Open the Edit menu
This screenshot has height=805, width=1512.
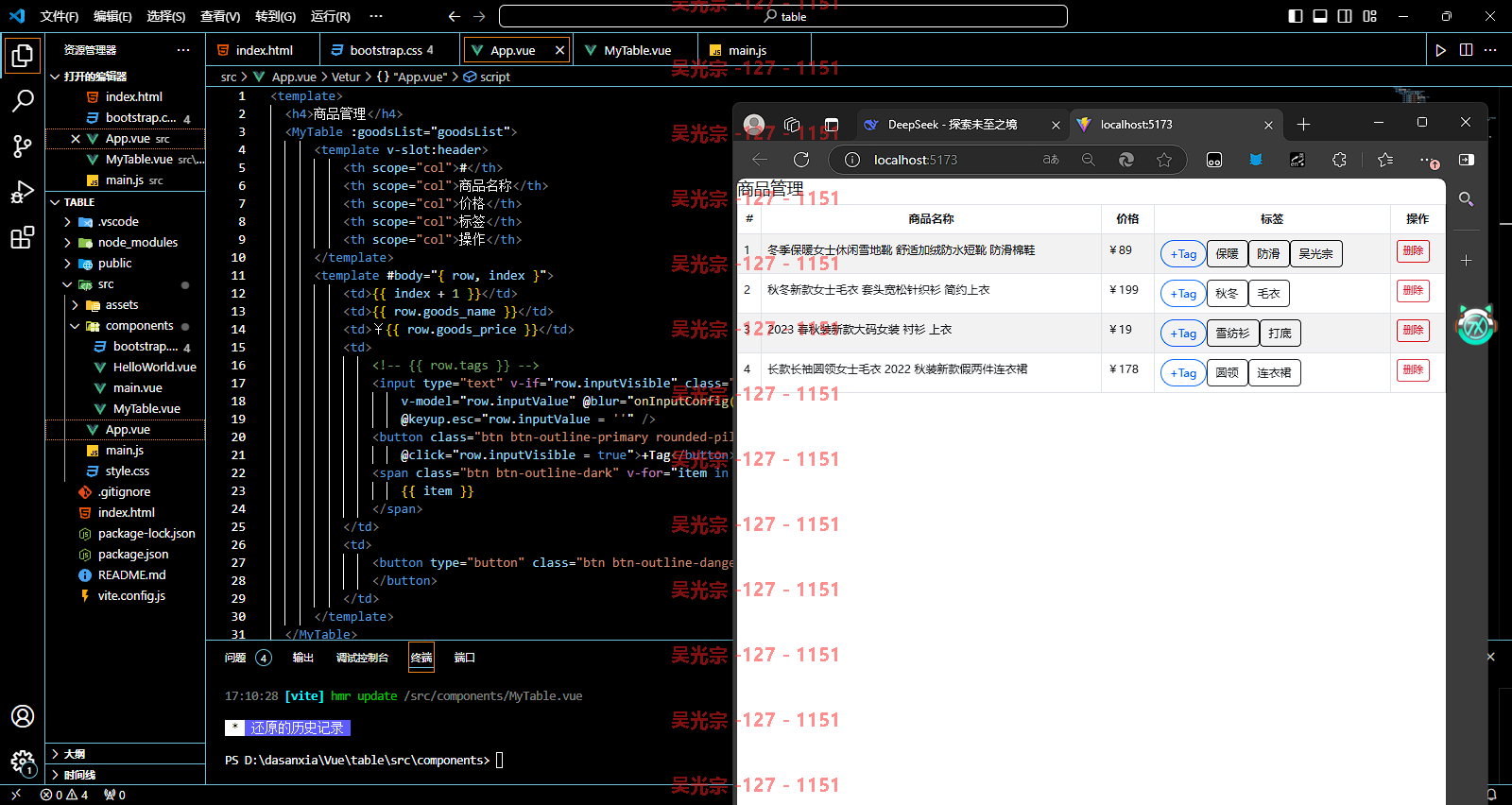(112, 16)
